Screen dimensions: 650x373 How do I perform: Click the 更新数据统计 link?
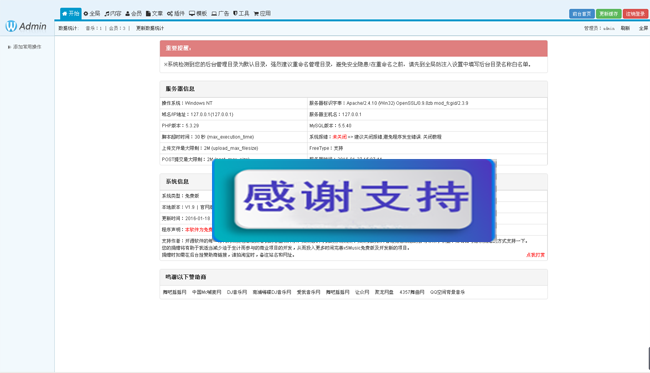[150, 28]
